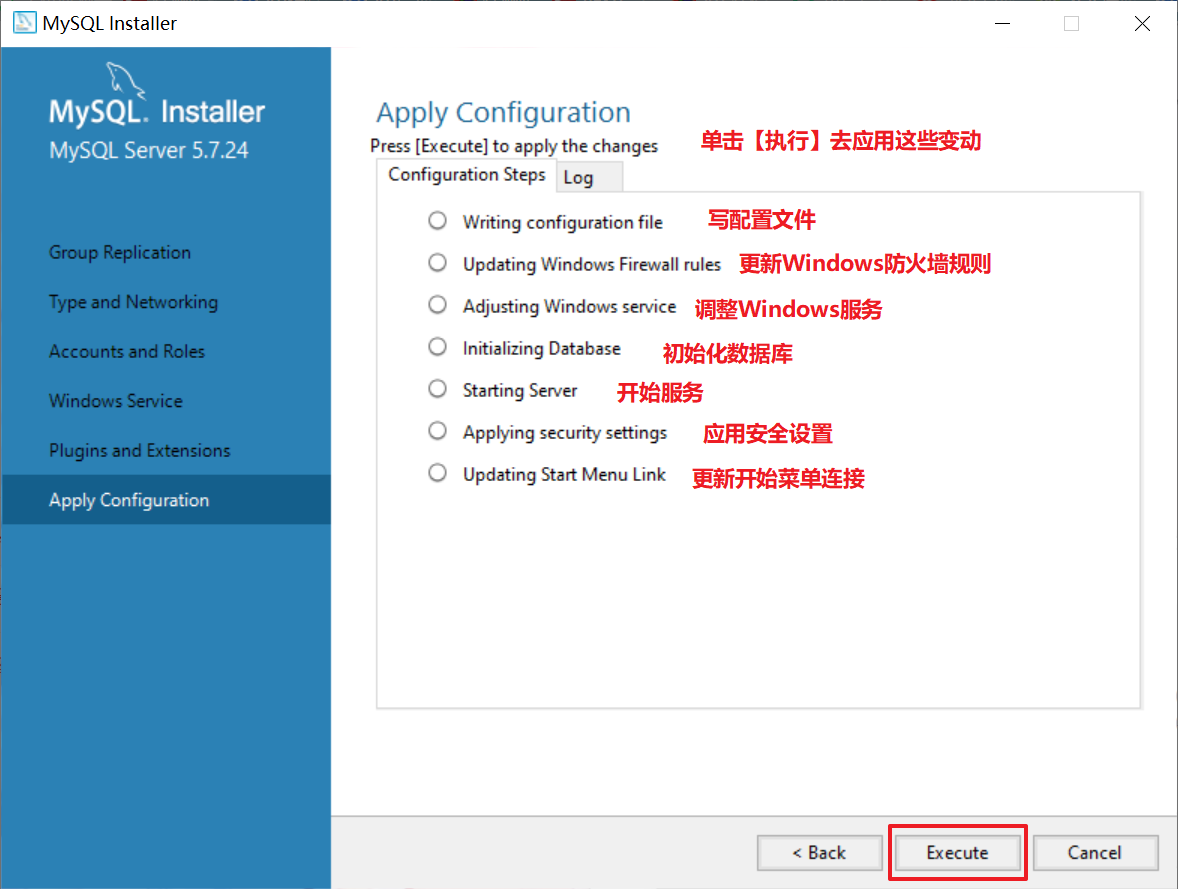Click status circle for Applying security settings
This screenshot has width=1178, height=889.
pyautogui.click(x=437, y=431)
